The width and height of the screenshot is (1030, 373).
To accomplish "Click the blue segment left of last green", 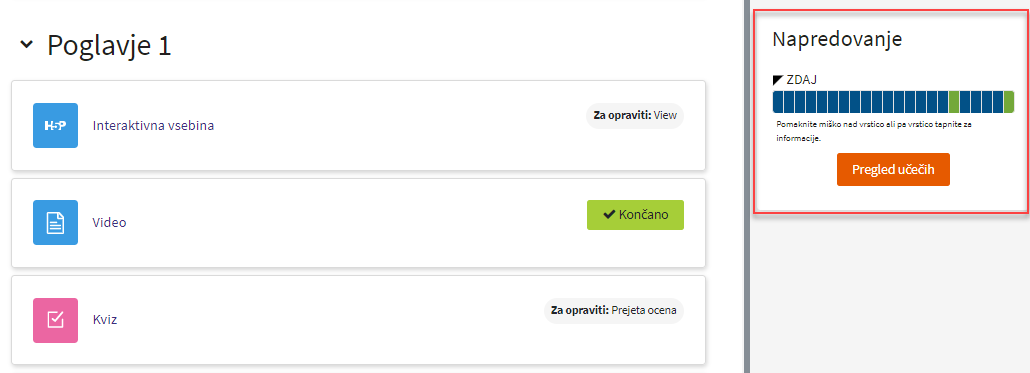I will pyautogui.click(x=998, y=102).
